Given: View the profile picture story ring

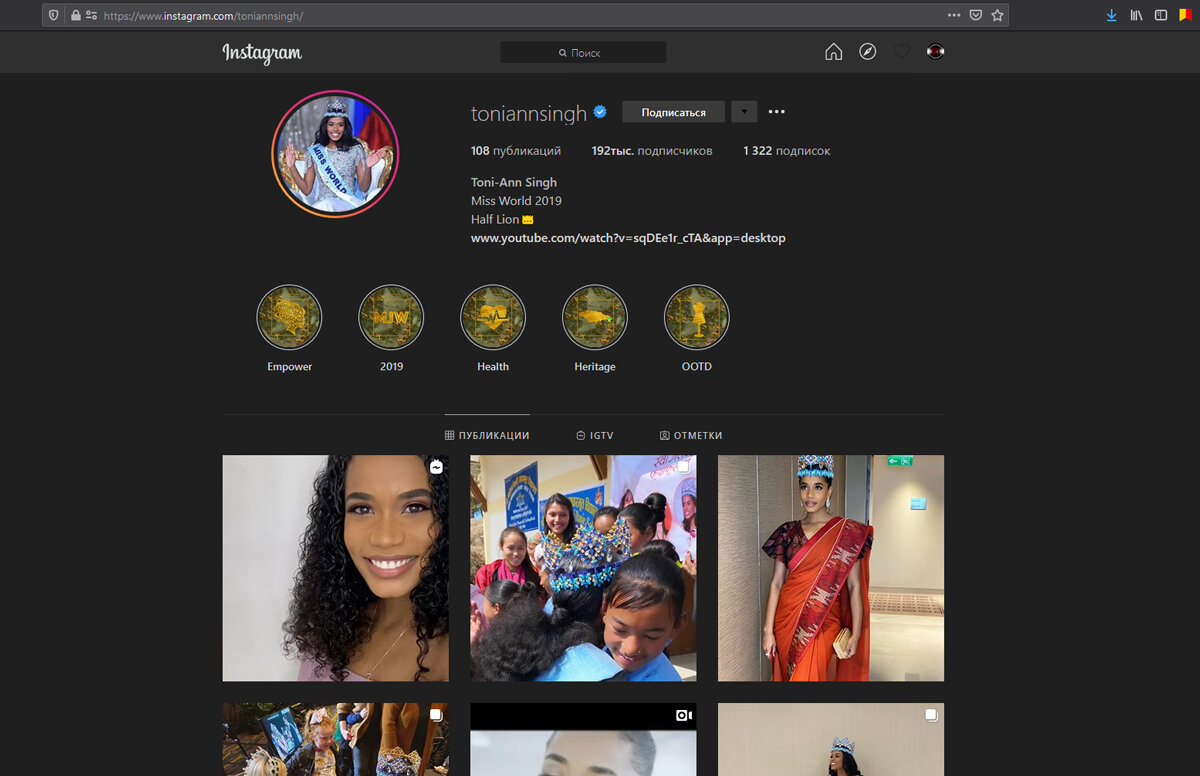Looking at the screenshot, I should point(335,154).
